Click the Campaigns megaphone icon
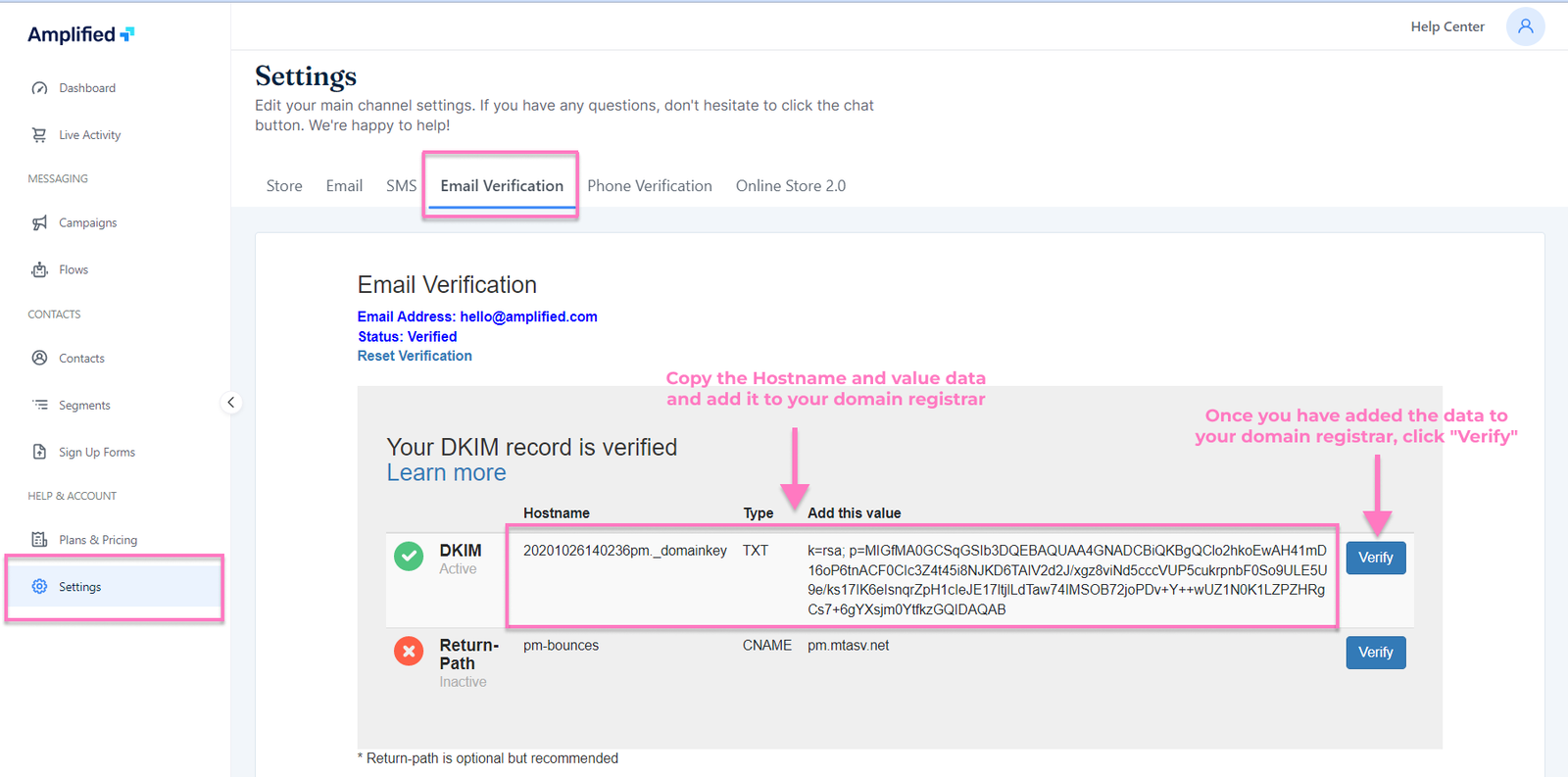1568x777 pixels. click(x=39, y=223)
